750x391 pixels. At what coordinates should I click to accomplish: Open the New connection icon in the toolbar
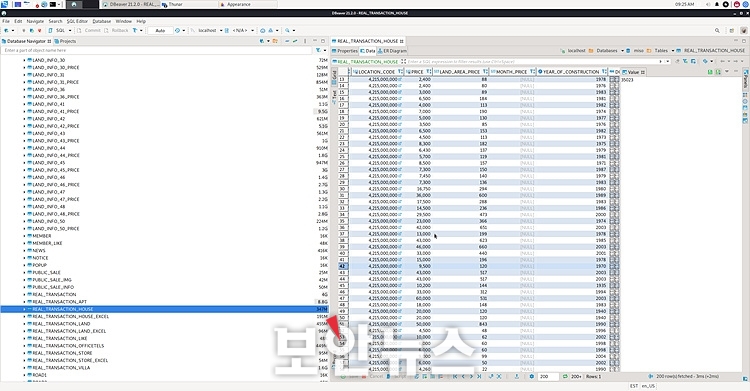click(x=6, y=31)
